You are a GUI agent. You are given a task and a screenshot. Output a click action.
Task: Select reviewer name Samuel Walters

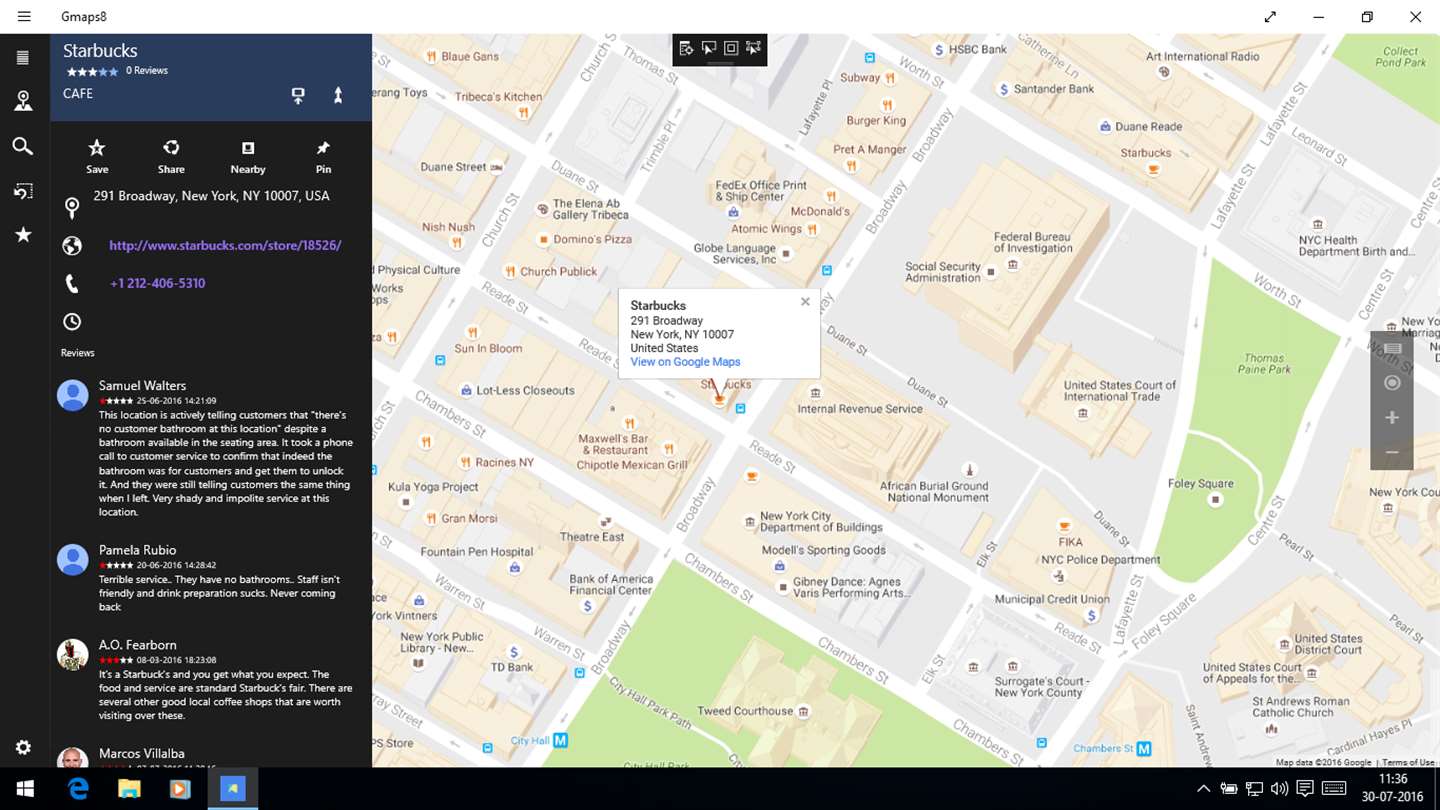click(x=142, y=385)
